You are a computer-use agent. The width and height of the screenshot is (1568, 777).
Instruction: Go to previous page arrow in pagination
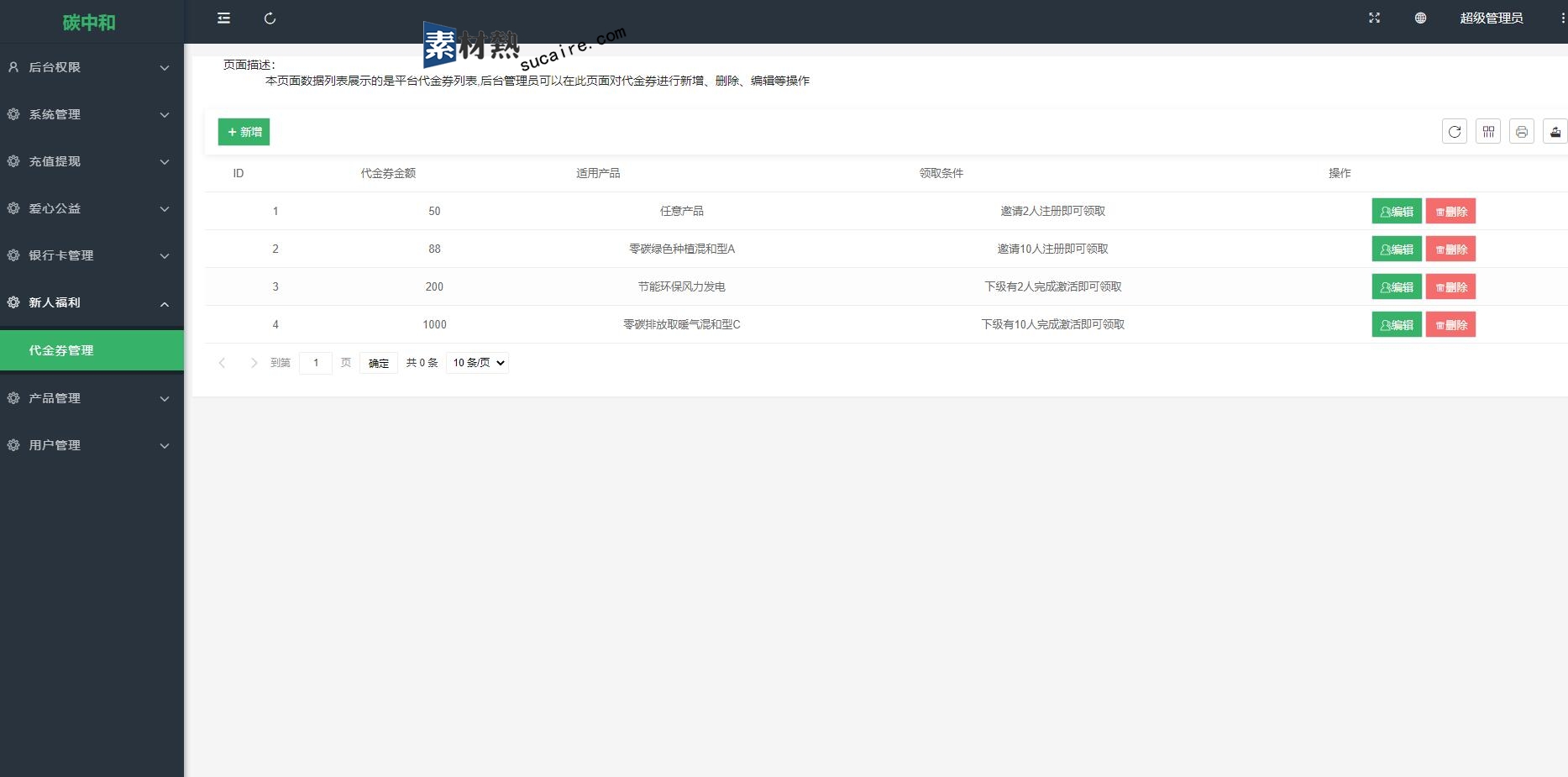(222, 363)
